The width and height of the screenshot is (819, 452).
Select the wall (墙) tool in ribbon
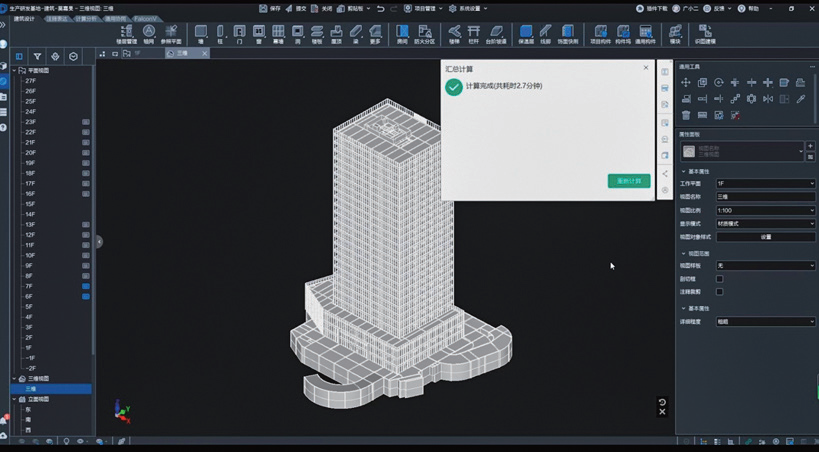[x=201, y=34]
